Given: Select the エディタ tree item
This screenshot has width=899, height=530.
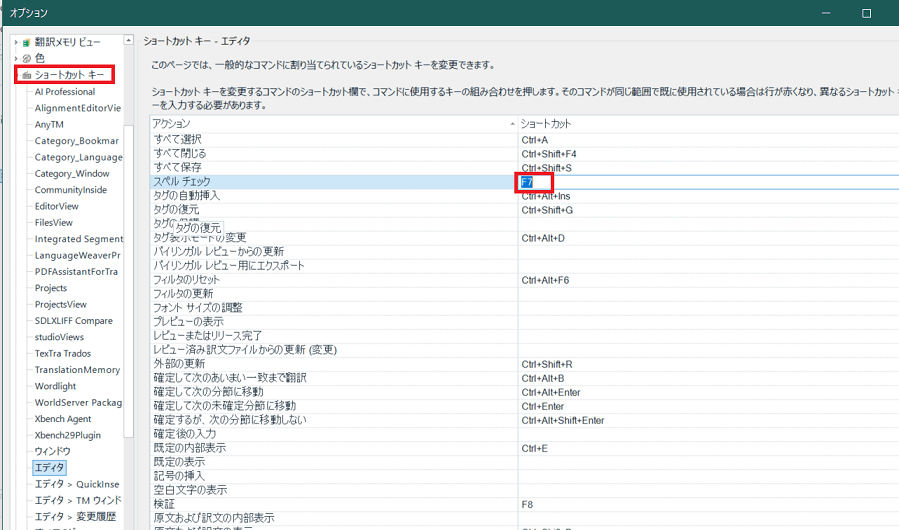Looking at the screenshot, I should tap(49, 468).
